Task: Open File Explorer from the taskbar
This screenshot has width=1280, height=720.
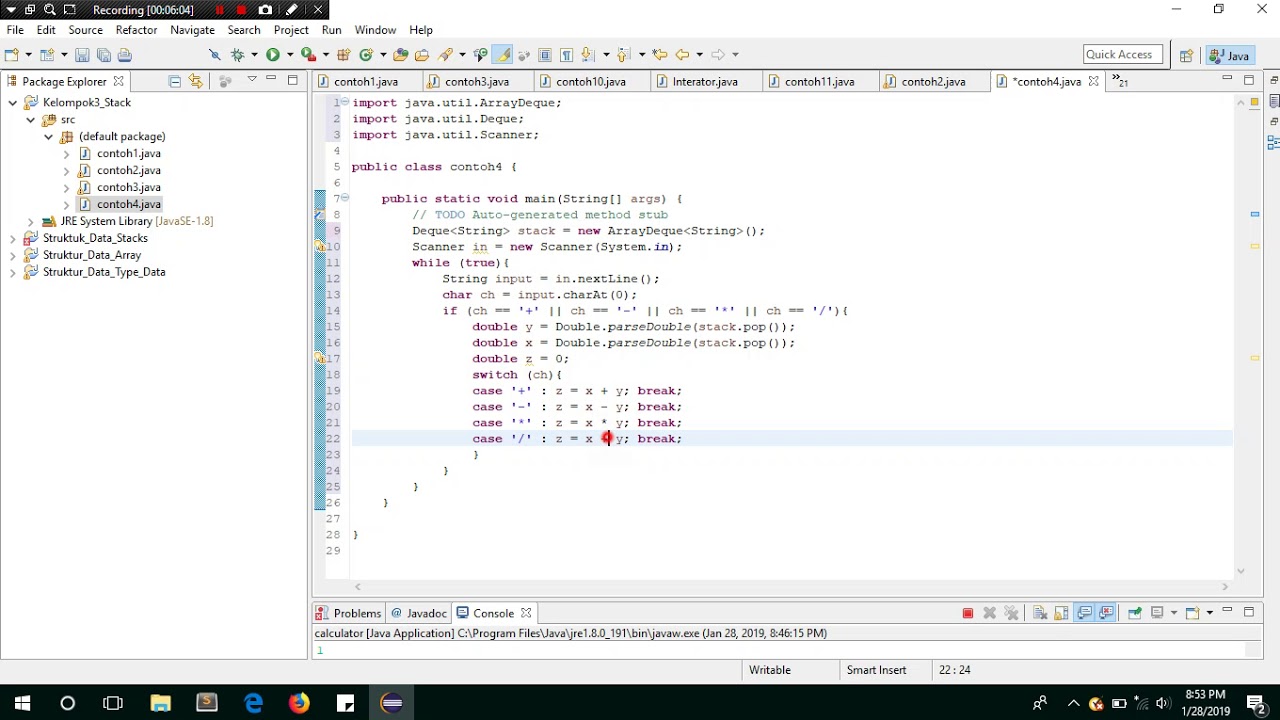Action: (x=160, y=703)
